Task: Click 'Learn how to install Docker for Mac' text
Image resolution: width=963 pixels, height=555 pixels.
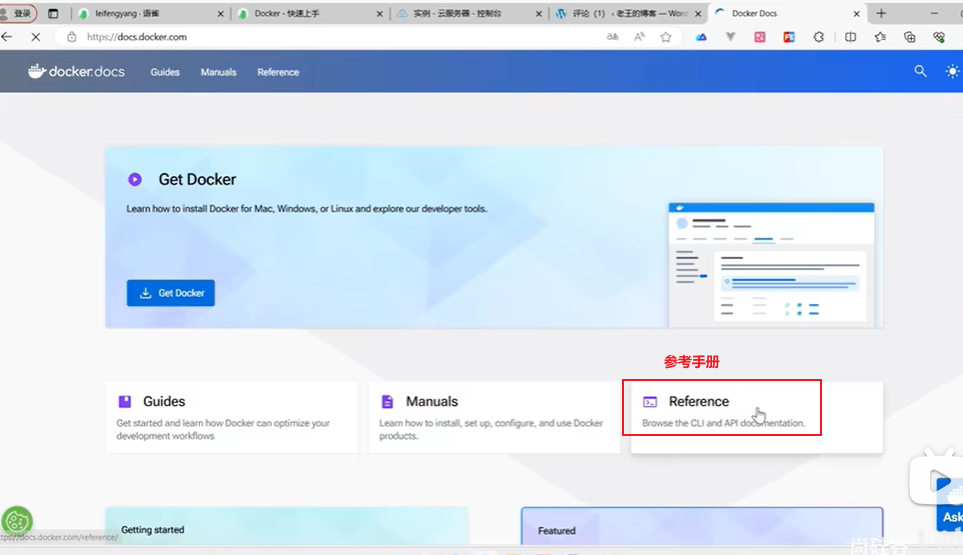Action: click(306, 209)
